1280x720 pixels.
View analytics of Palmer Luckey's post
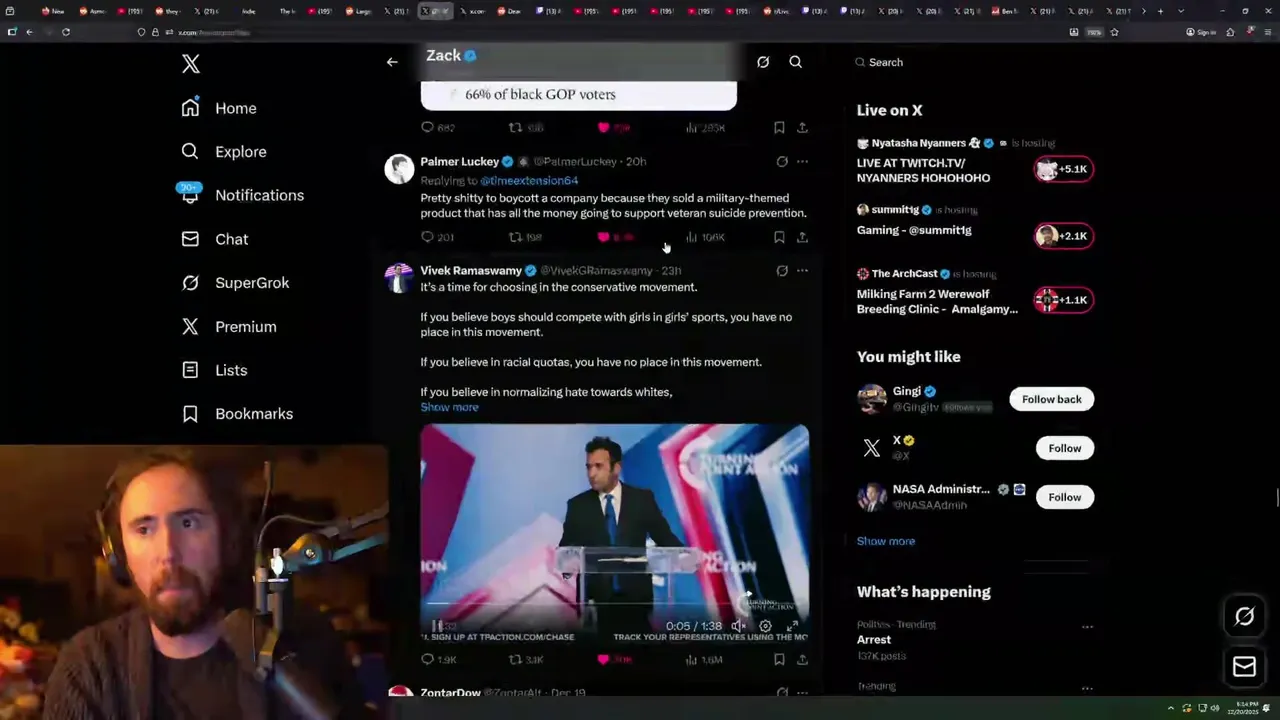click(x=705, y=237)
